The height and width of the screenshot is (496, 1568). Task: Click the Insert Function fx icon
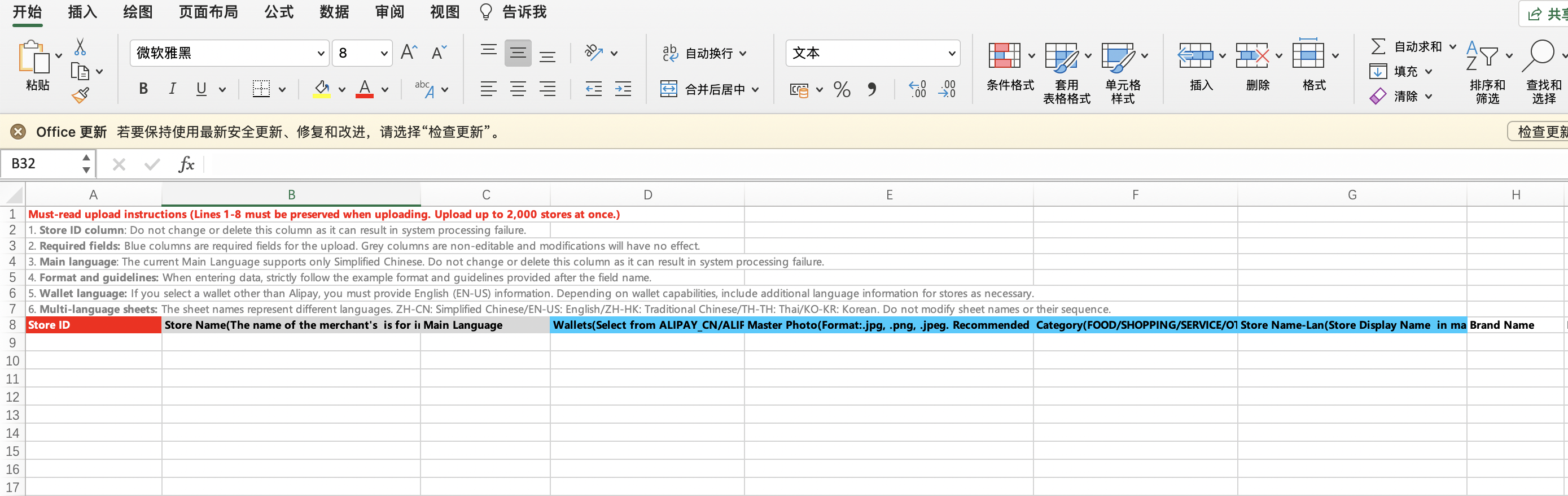pyautogui.click(x=186, y=164)
